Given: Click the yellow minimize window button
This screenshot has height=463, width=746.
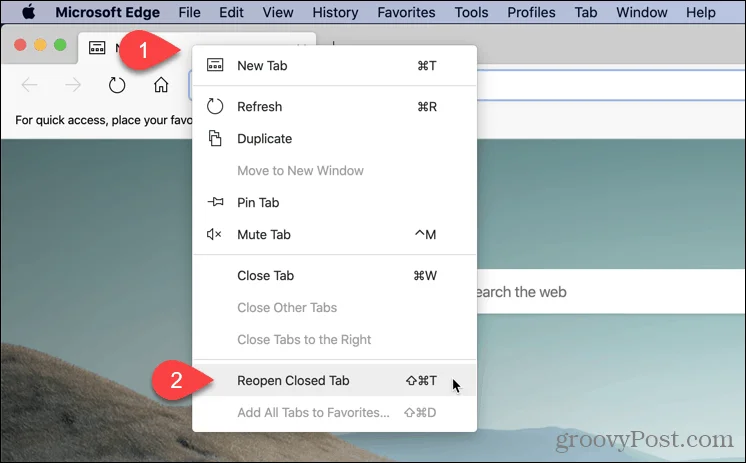Looking at the screenshot, I should pos(40,45).
